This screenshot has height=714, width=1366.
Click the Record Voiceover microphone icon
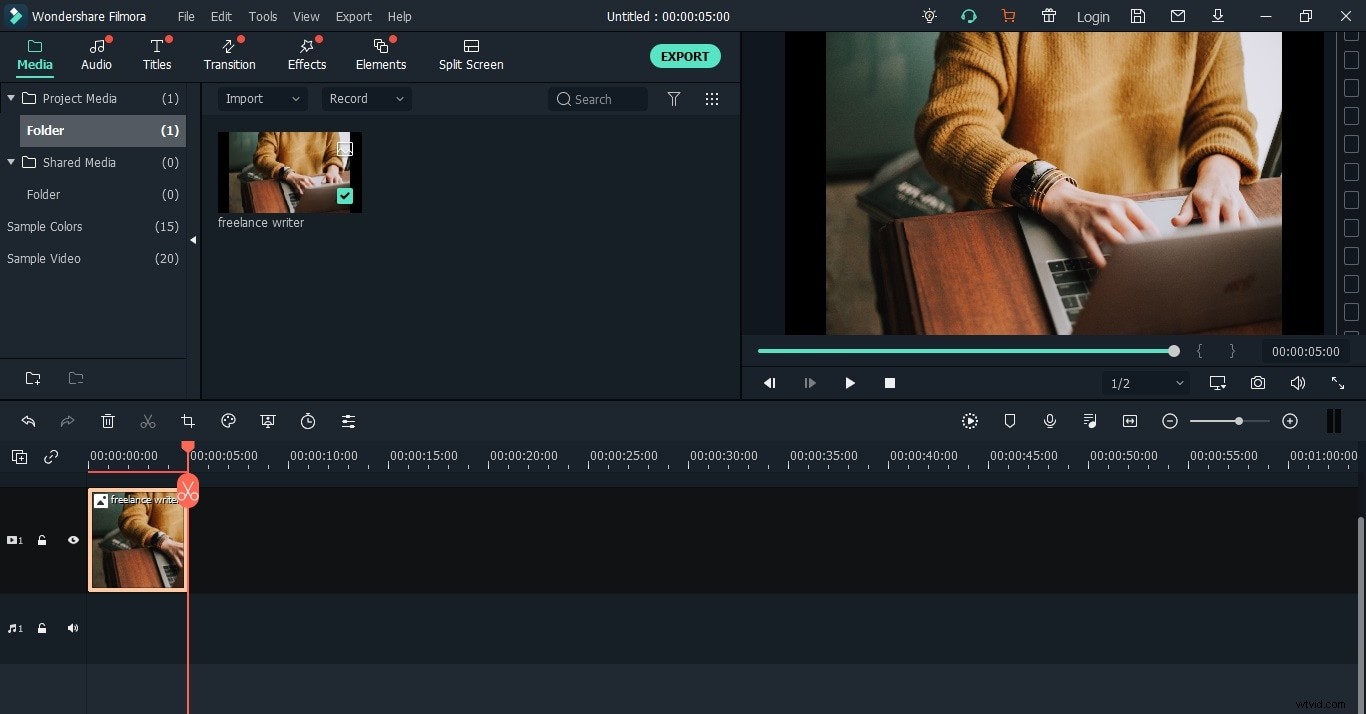(x=1050, y=421)
